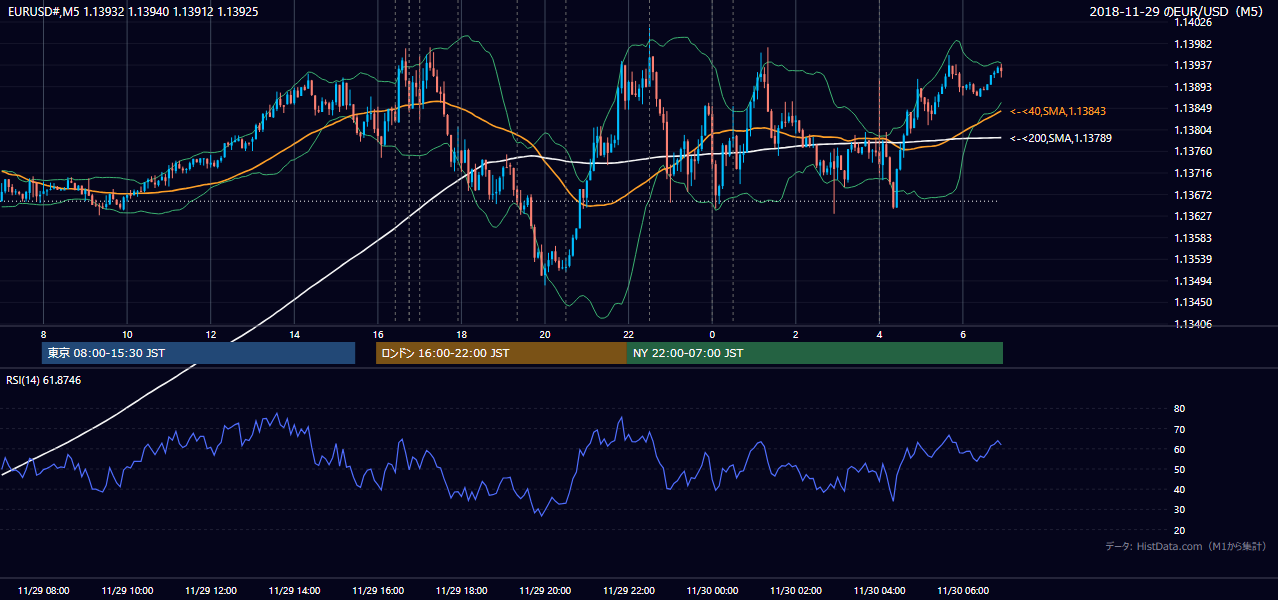Click price axis label 1.13672
The image size is (1278, 600).
pyautogui.click(x=1192, y=195)
